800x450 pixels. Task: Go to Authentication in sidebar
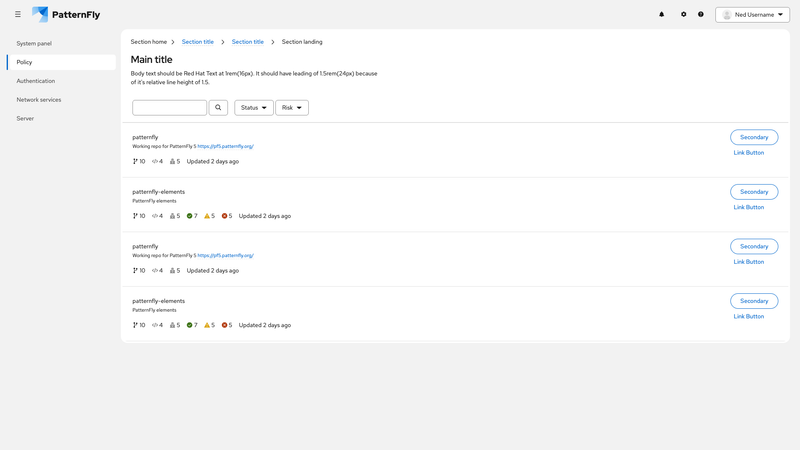click(x=36, y=81)
